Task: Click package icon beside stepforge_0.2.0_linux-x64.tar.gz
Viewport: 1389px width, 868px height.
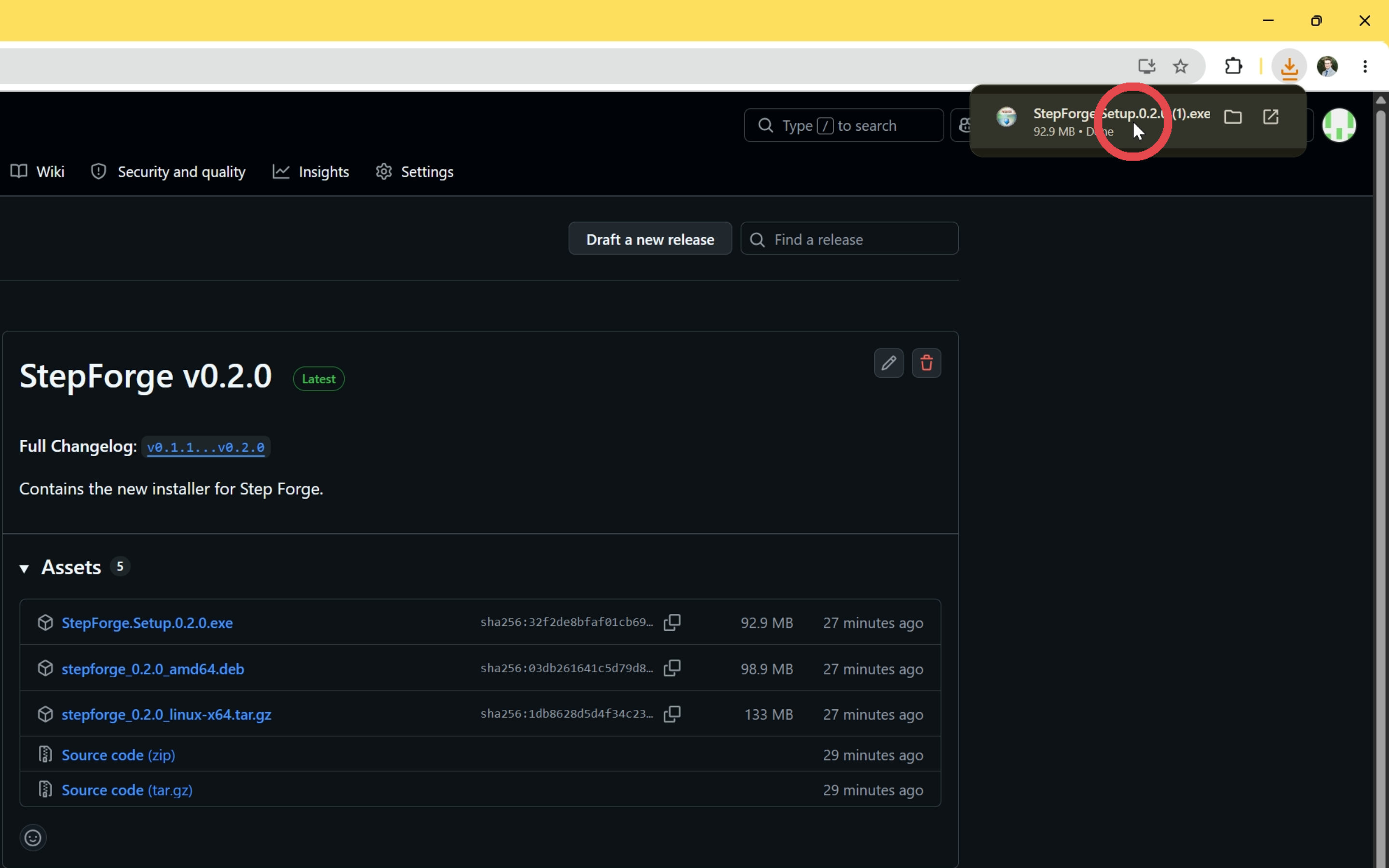Action: [x=45, y=714]
